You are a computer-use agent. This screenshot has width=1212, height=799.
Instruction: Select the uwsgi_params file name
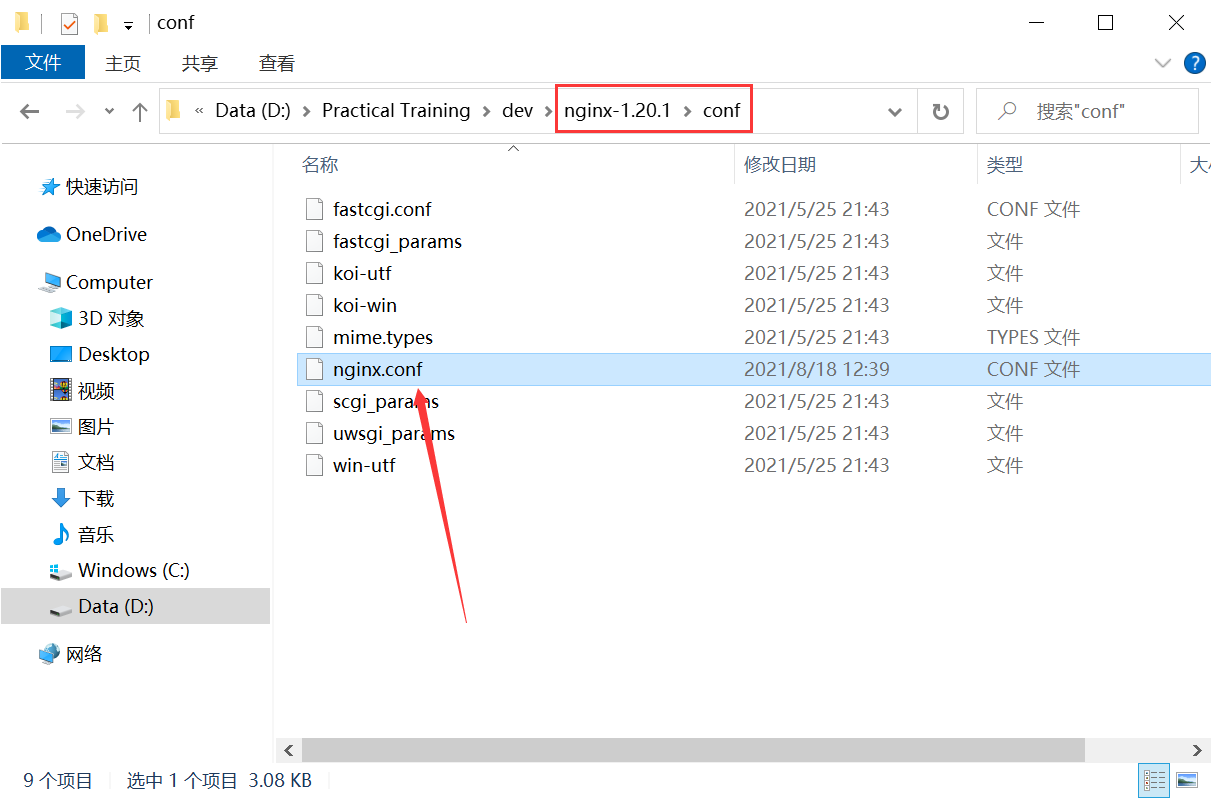[394, 433]
